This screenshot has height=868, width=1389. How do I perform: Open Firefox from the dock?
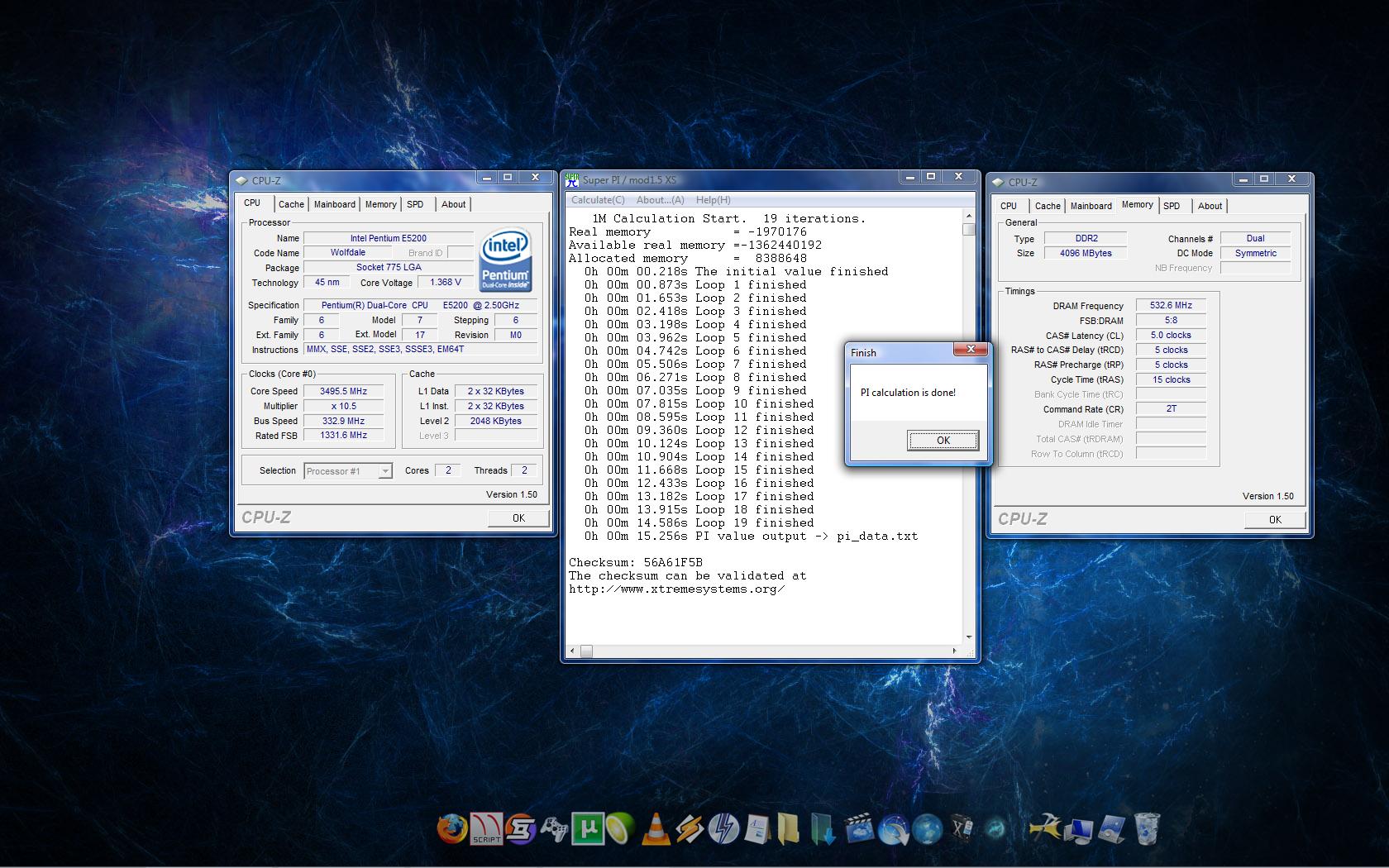tap(451, 827)
